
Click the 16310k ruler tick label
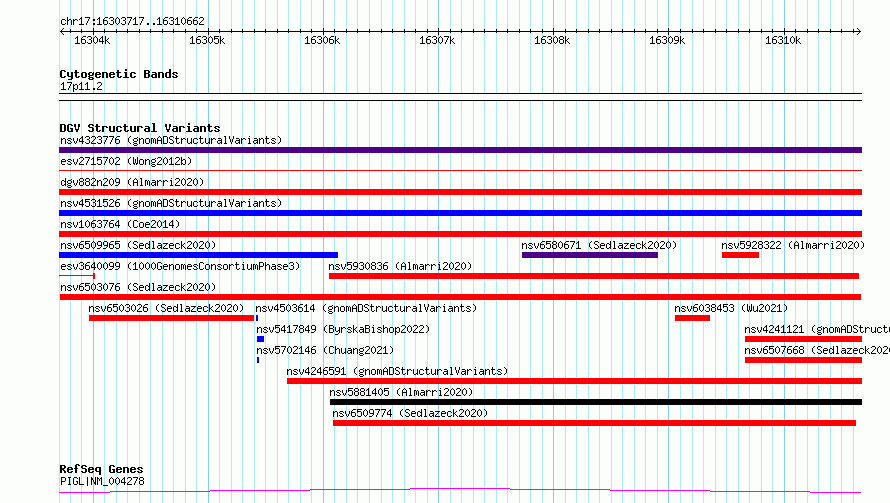click(783, 40)
